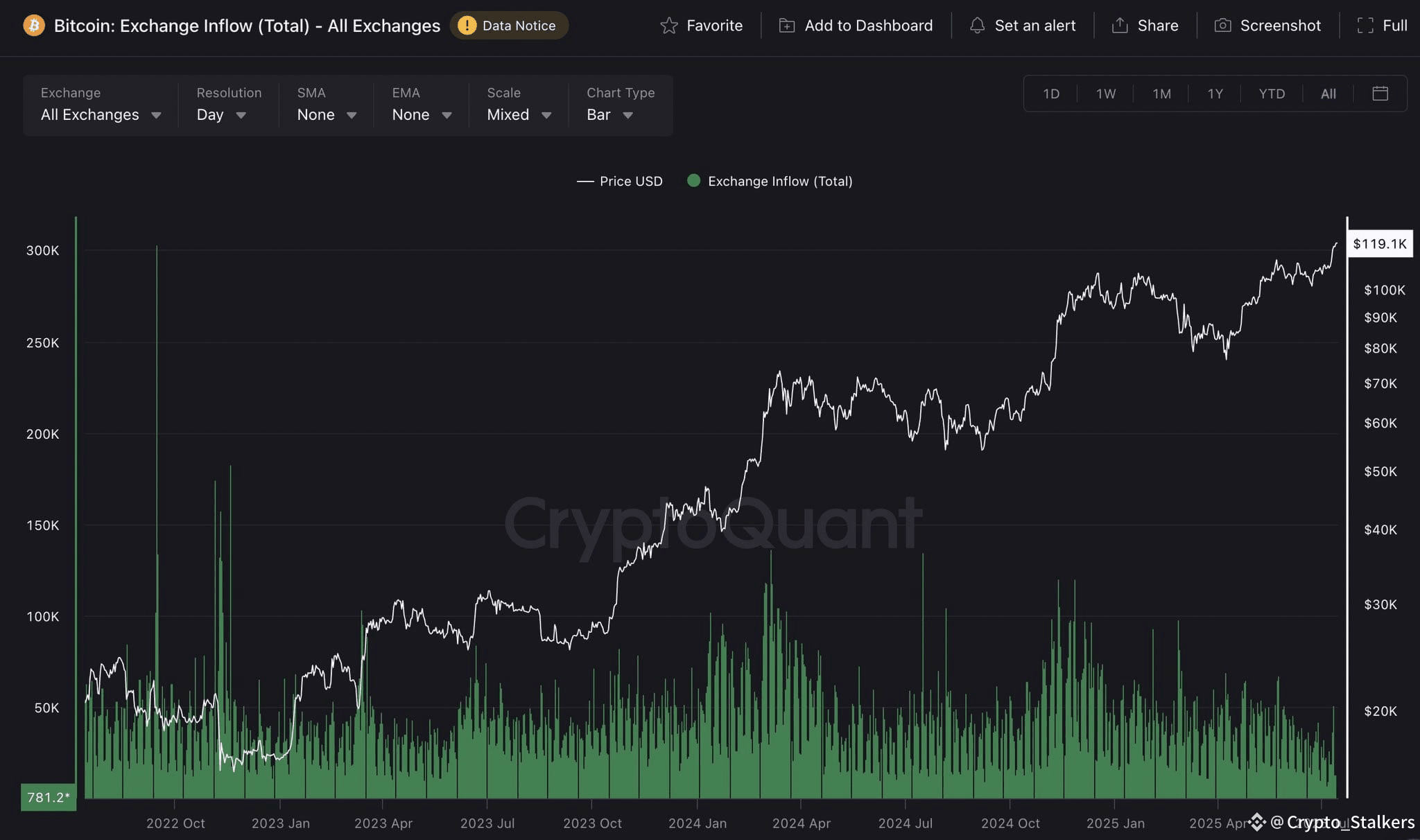Select the All time range option
1420x840 pixels.
point(1328,94)
